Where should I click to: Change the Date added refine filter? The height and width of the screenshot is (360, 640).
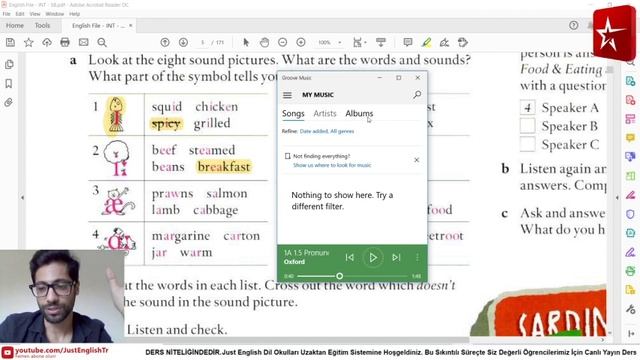pyautogui.click(x=314, y=131)
